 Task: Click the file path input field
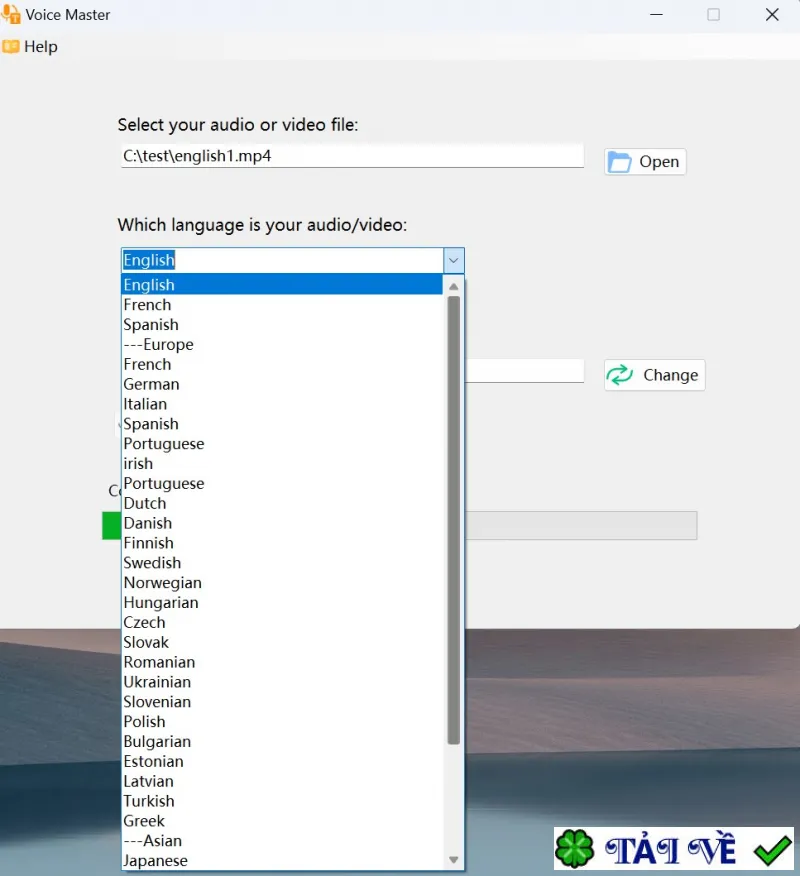pos(353,156)
